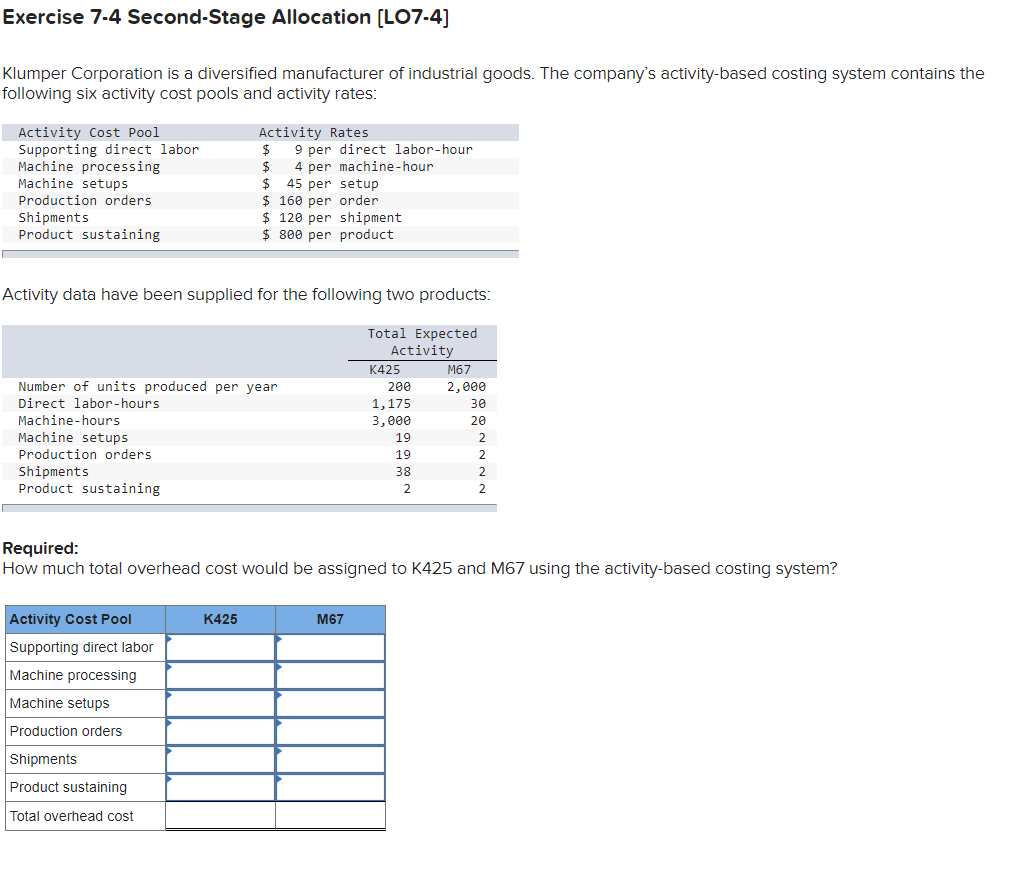Click the '$ 160 per order' rate
Screen dimensions: 1013x877
tap(320, 200)
